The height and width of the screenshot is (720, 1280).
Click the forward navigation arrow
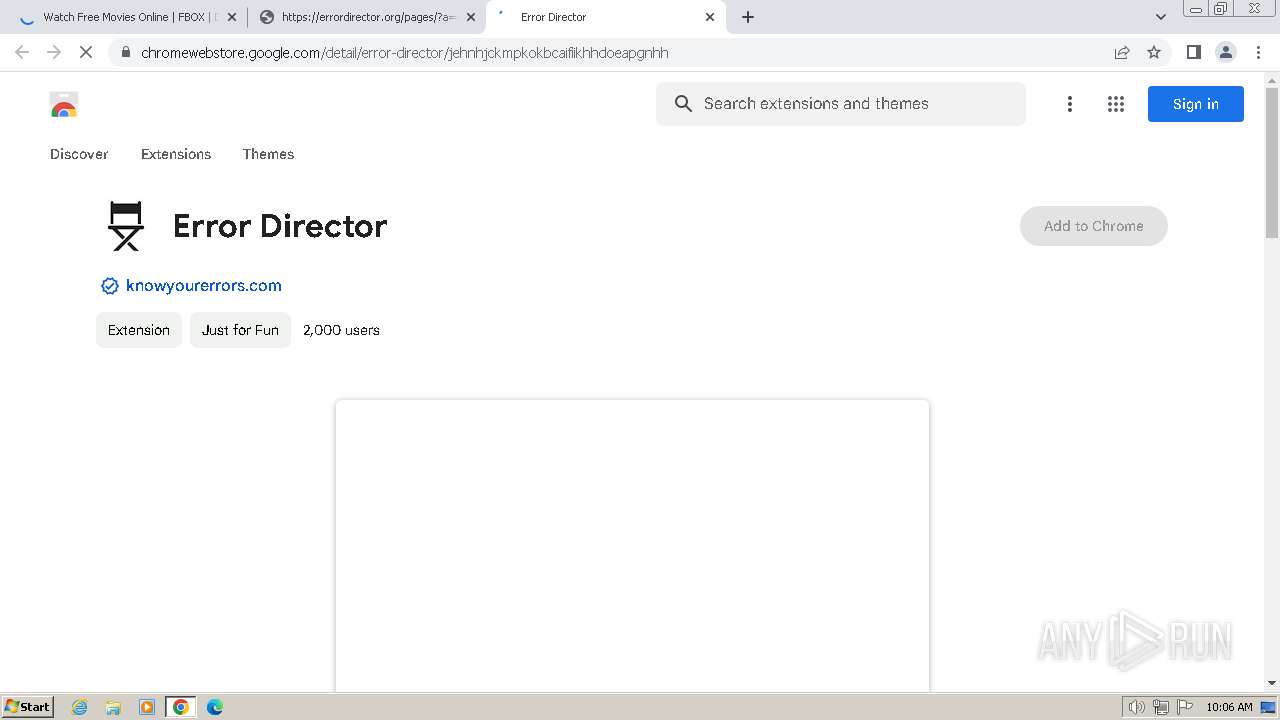(x=54, y=52)
